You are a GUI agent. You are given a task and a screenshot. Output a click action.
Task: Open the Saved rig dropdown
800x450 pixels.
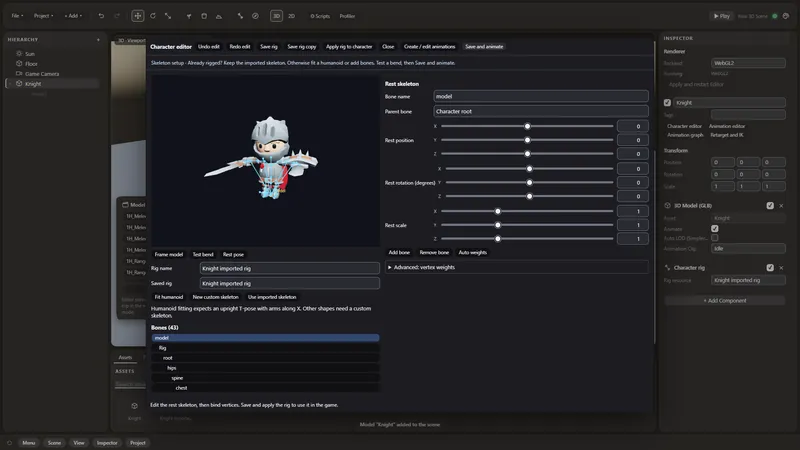[289, 283]
